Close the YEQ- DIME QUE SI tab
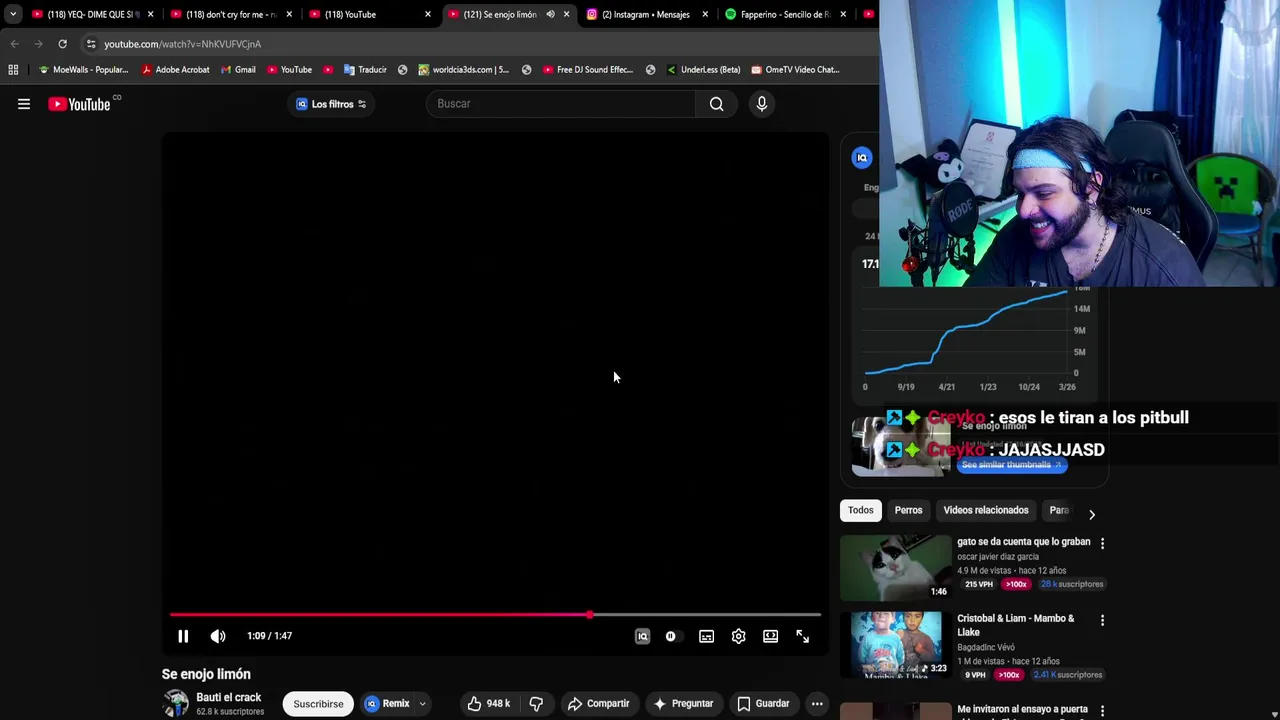This screenshot has width=1280, height=720. point(150,14)
